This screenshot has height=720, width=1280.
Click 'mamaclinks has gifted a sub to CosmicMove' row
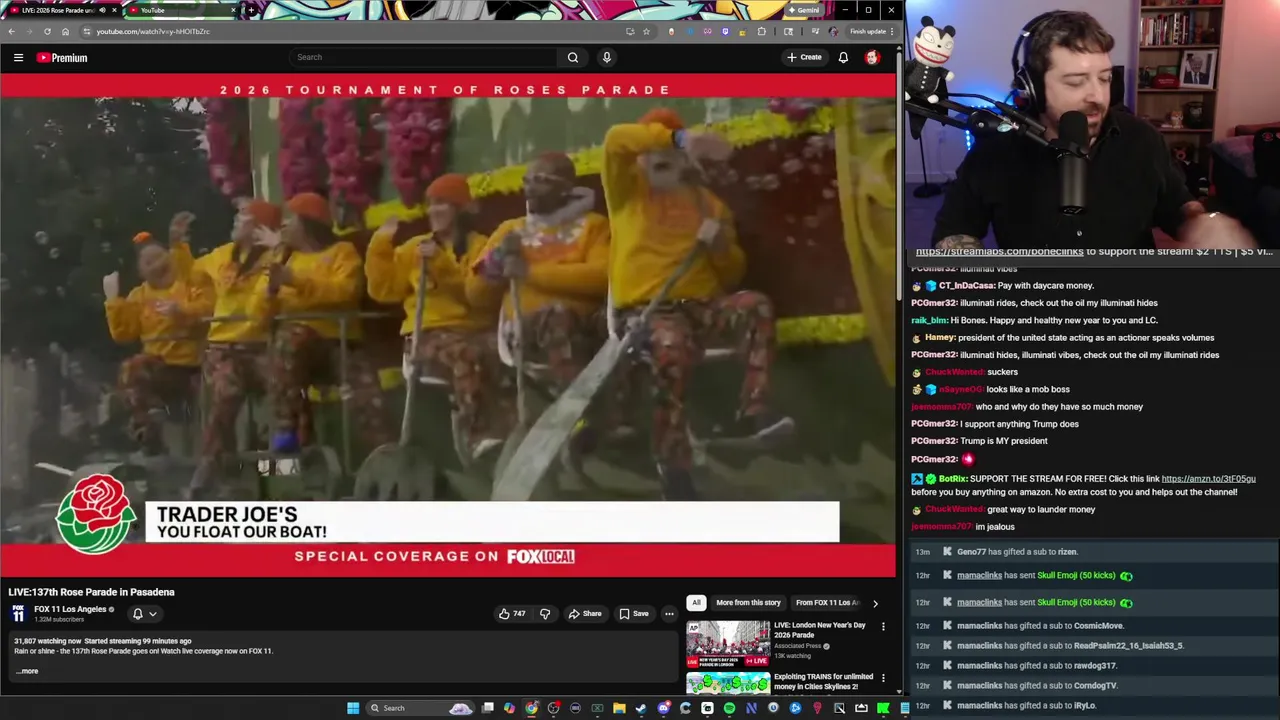pyautogui.click(x=1094, y=626)
